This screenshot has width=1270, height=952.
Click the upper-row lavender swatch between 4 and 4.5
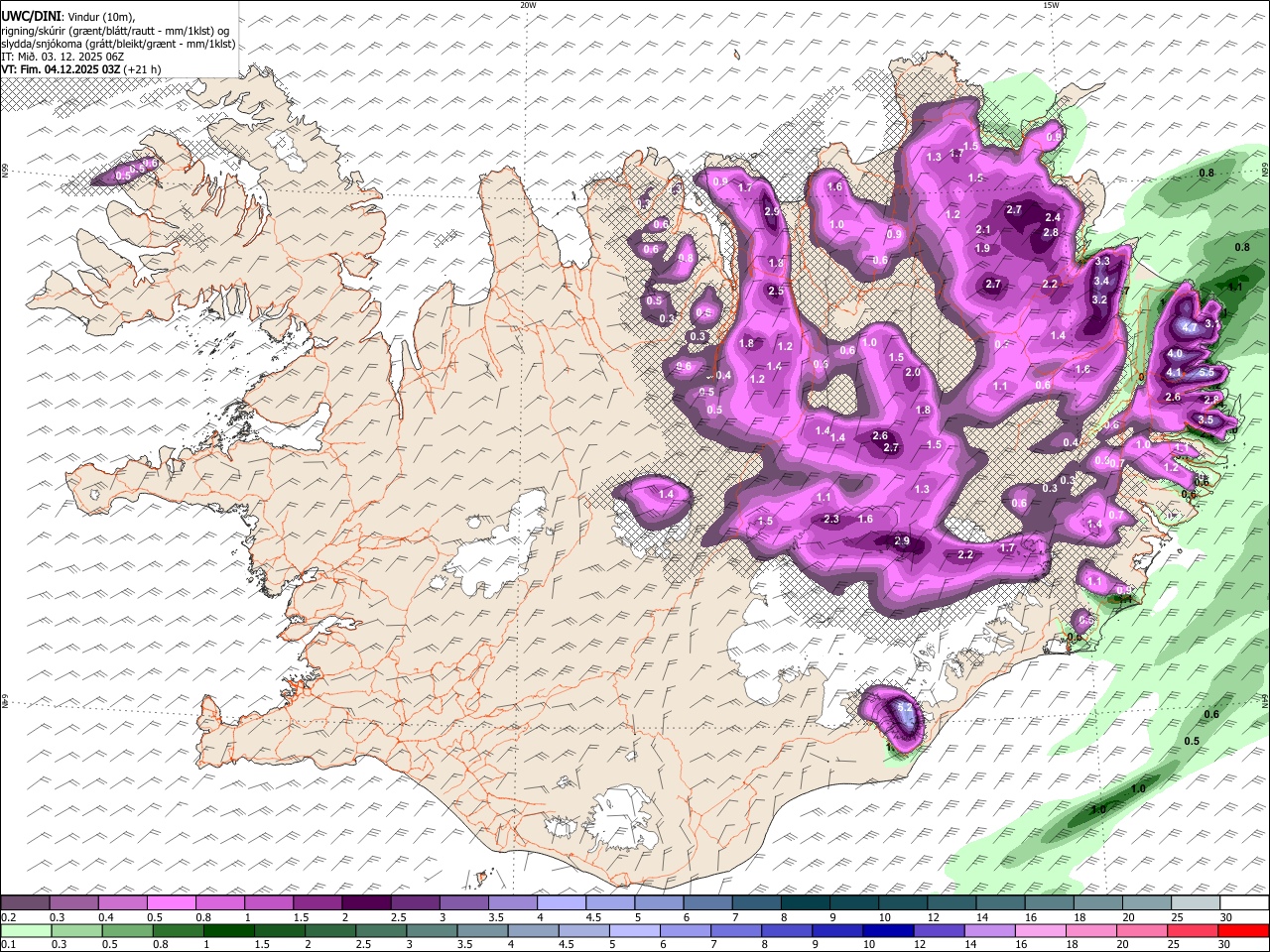tap(560, 902)
